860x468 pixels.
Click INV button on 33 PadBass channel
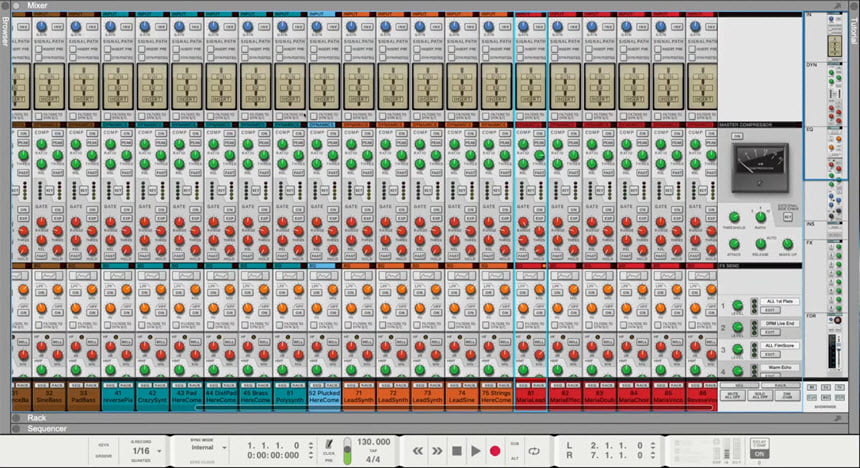click(x=92, y=26)
